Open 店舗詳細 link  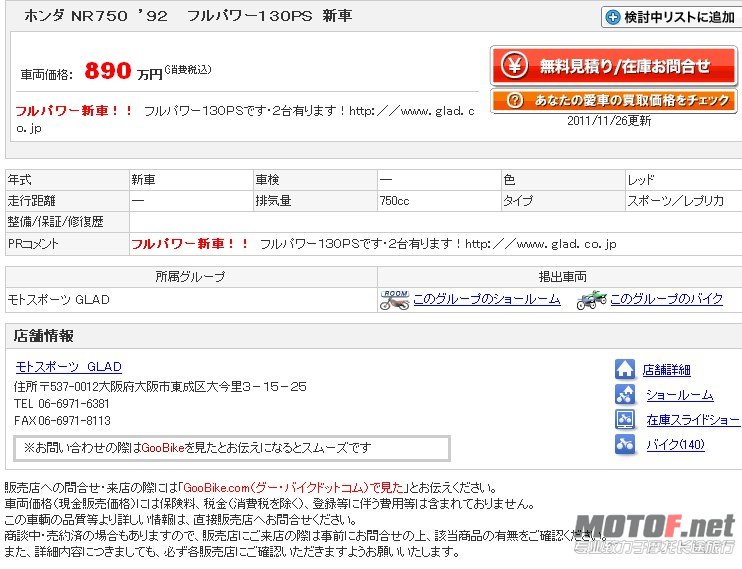(x=666, y=370)
